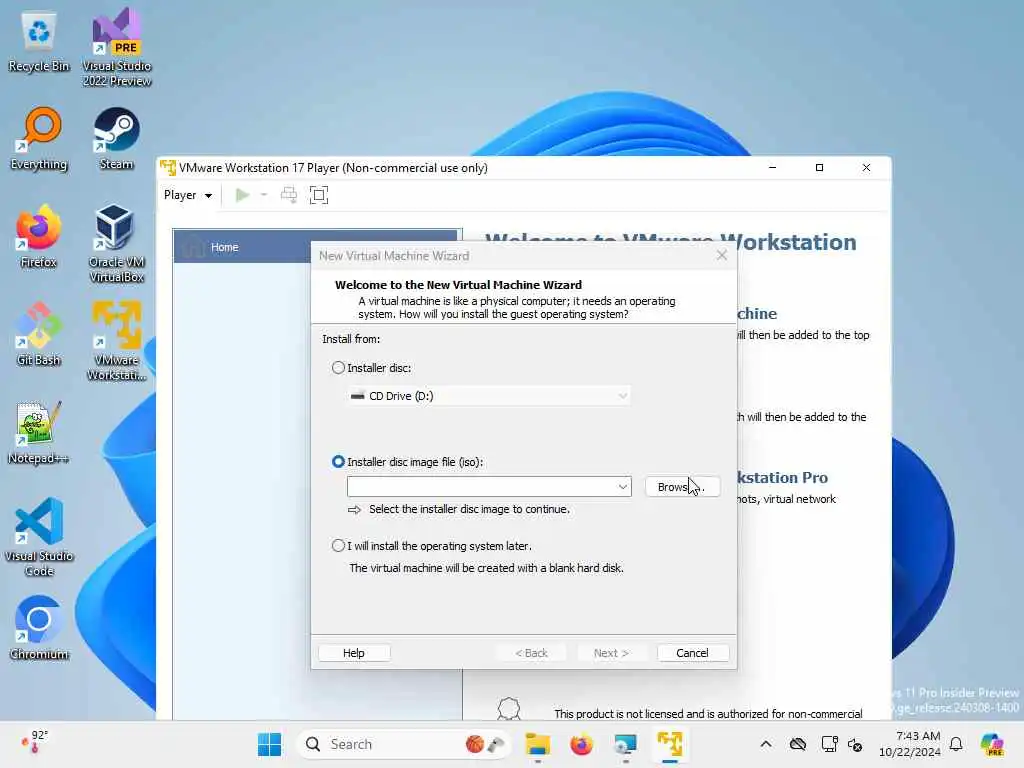This screenshot has width=1024, height=768.
Task: Click the green Power On play icon
Action: pyautogui.click(x=242, y=195)
